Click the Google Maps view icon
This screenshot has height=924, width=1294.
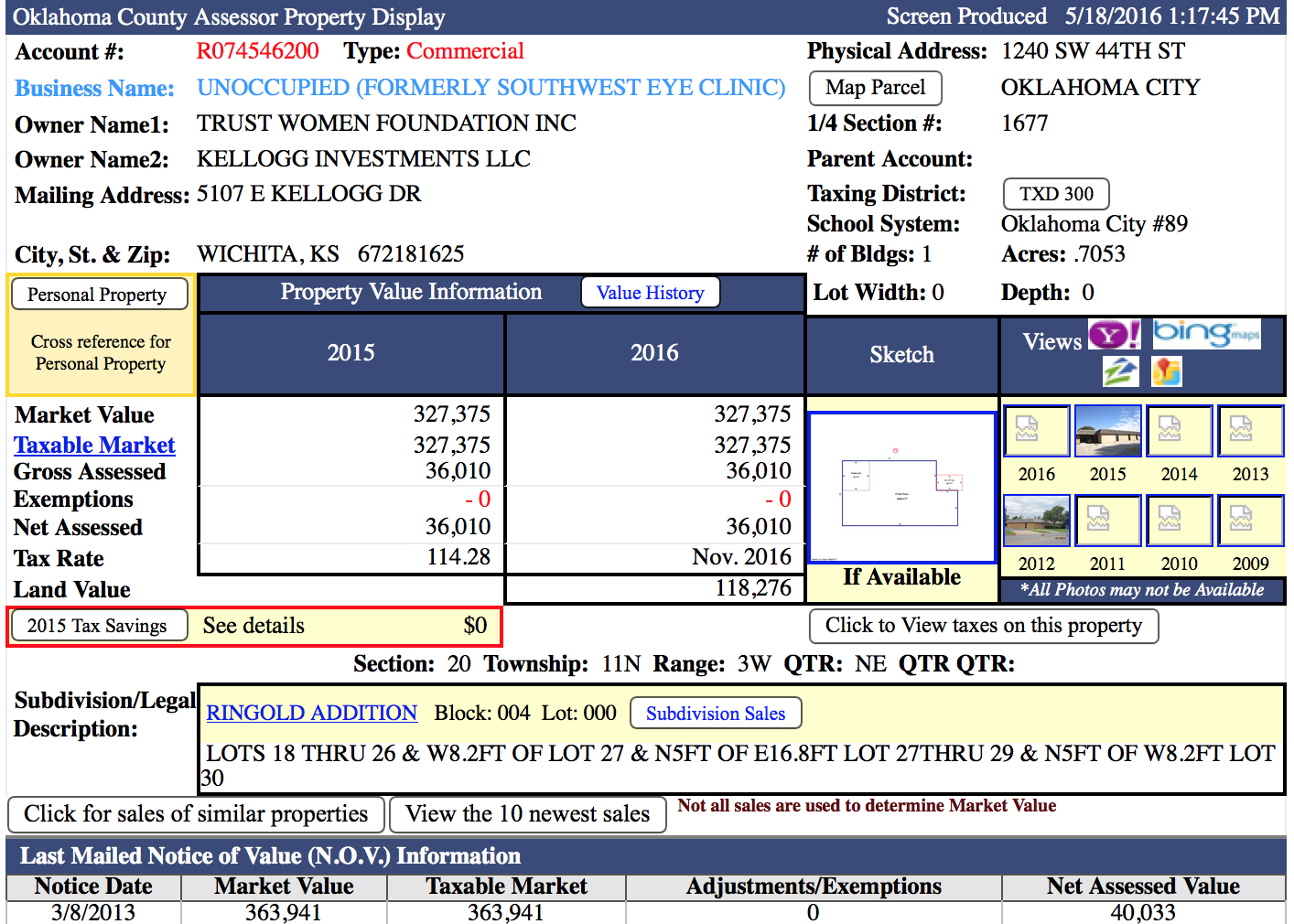pyautogui.click(x=1167, y=371)
